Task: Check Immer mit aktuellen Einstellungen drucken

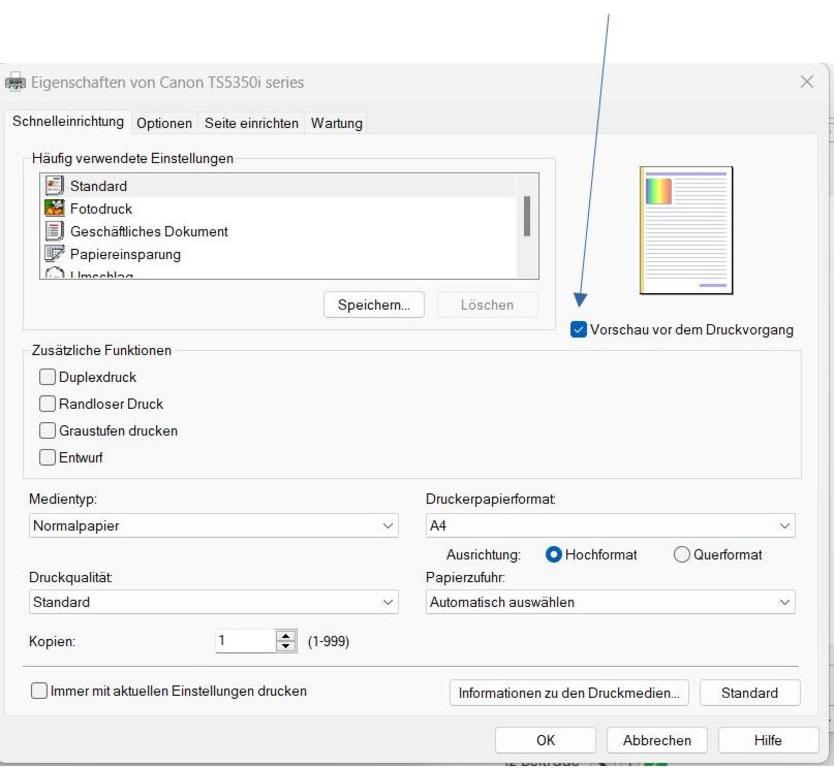Action: click(x=39, y=691)
